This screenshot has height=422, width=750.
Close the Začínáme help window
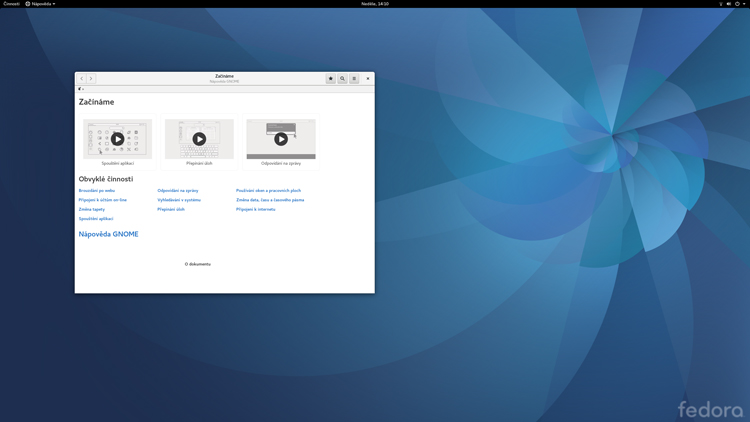coord(368,78)
